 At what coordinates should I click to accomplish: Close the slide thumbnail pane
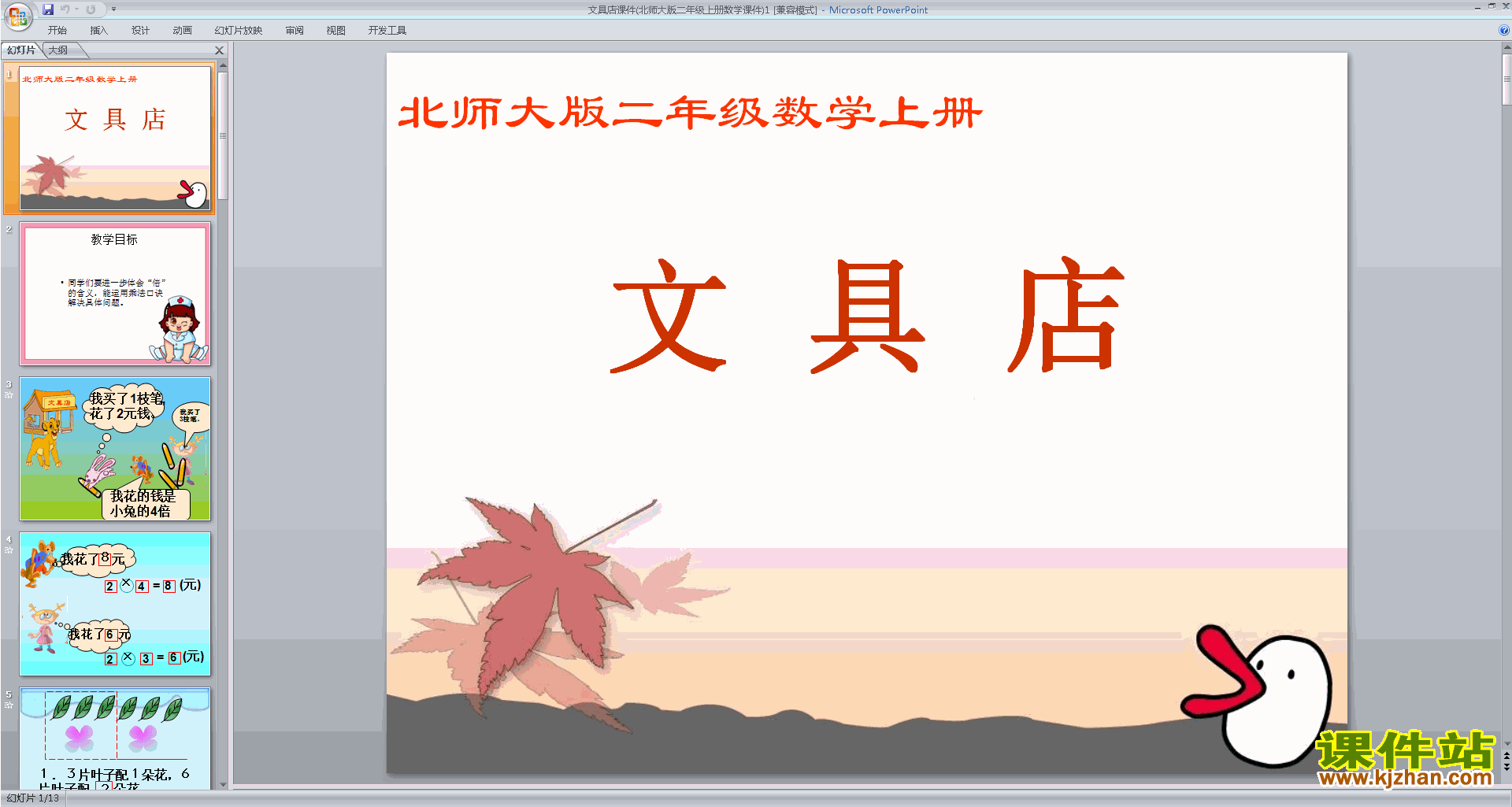click(x=220, y=50)
